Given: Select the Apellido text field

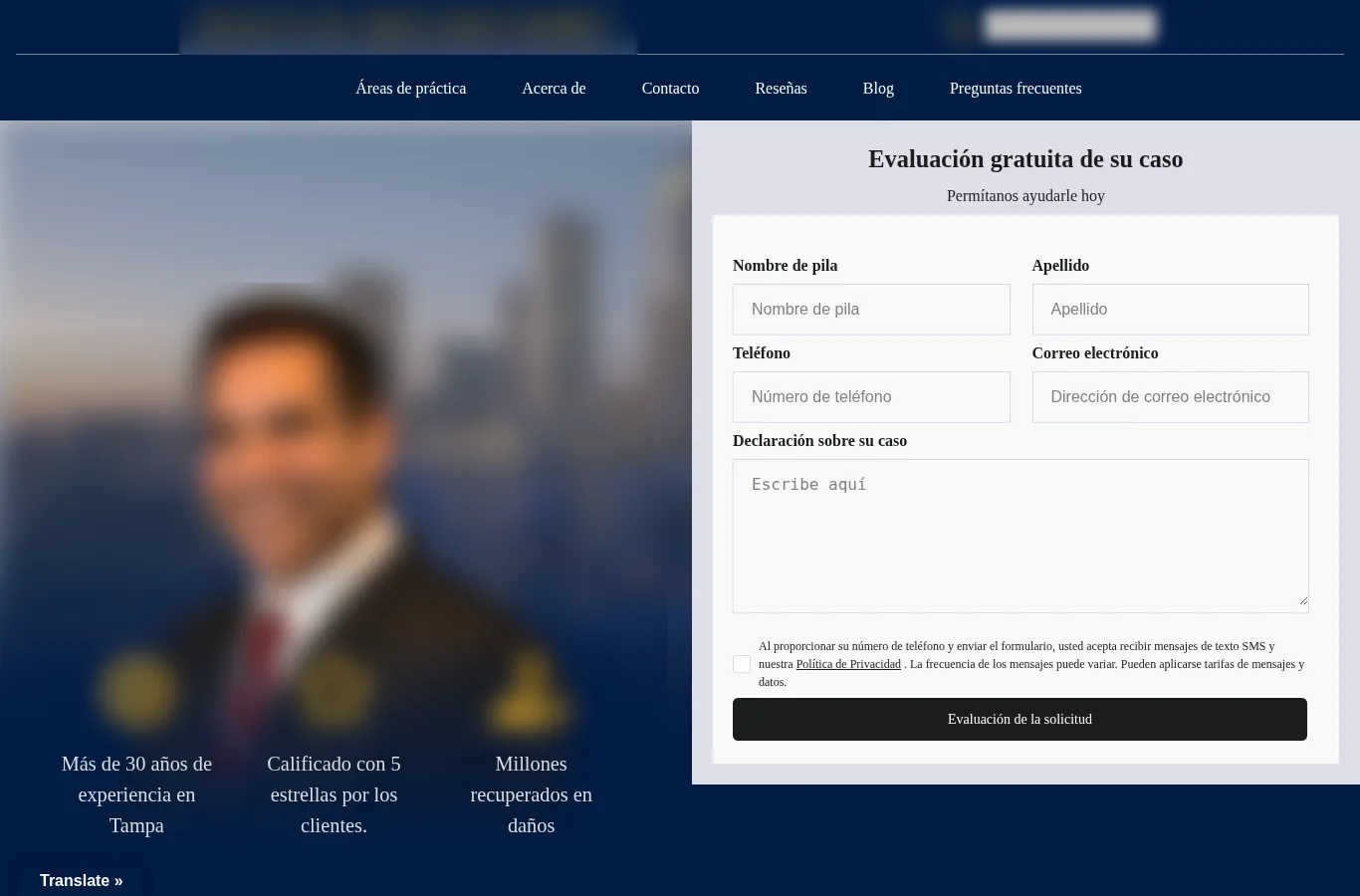Looking at the screenshot, I should click(1171, 310).
